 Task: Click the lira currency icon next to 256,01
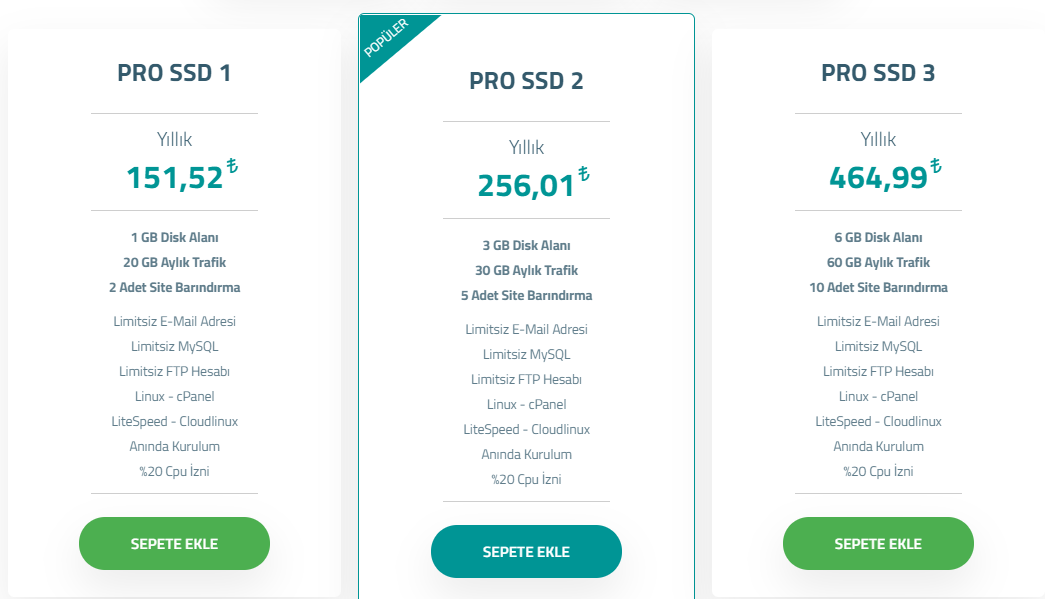point(584,174)
